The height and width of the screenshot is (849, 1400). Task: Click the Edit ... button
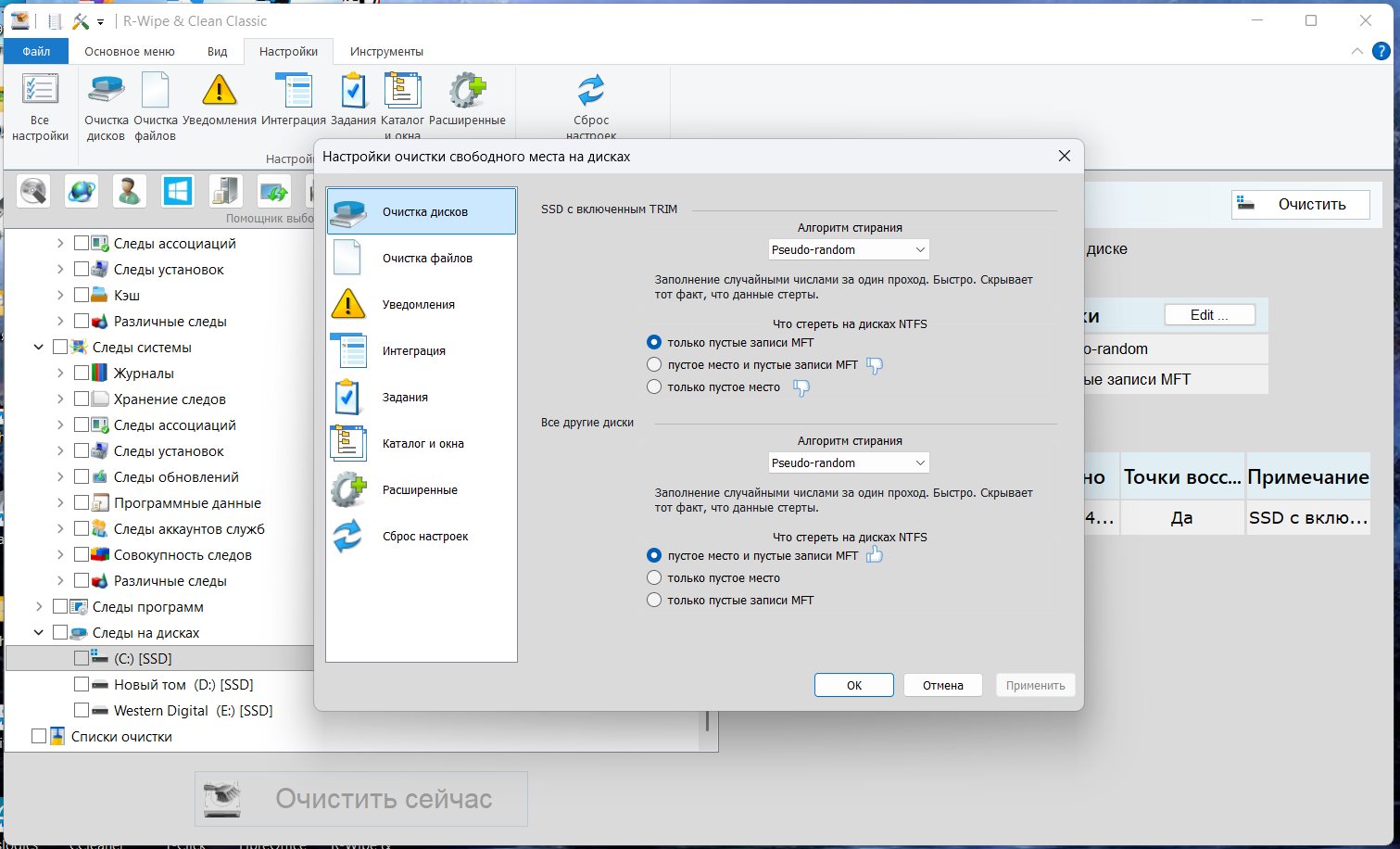1209,315
